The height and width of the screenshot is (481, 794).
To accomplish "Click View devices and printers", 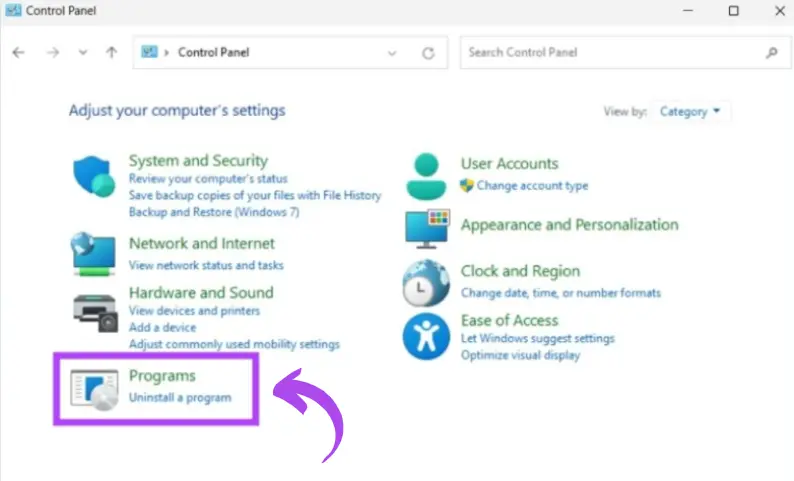I will point(194,311).
